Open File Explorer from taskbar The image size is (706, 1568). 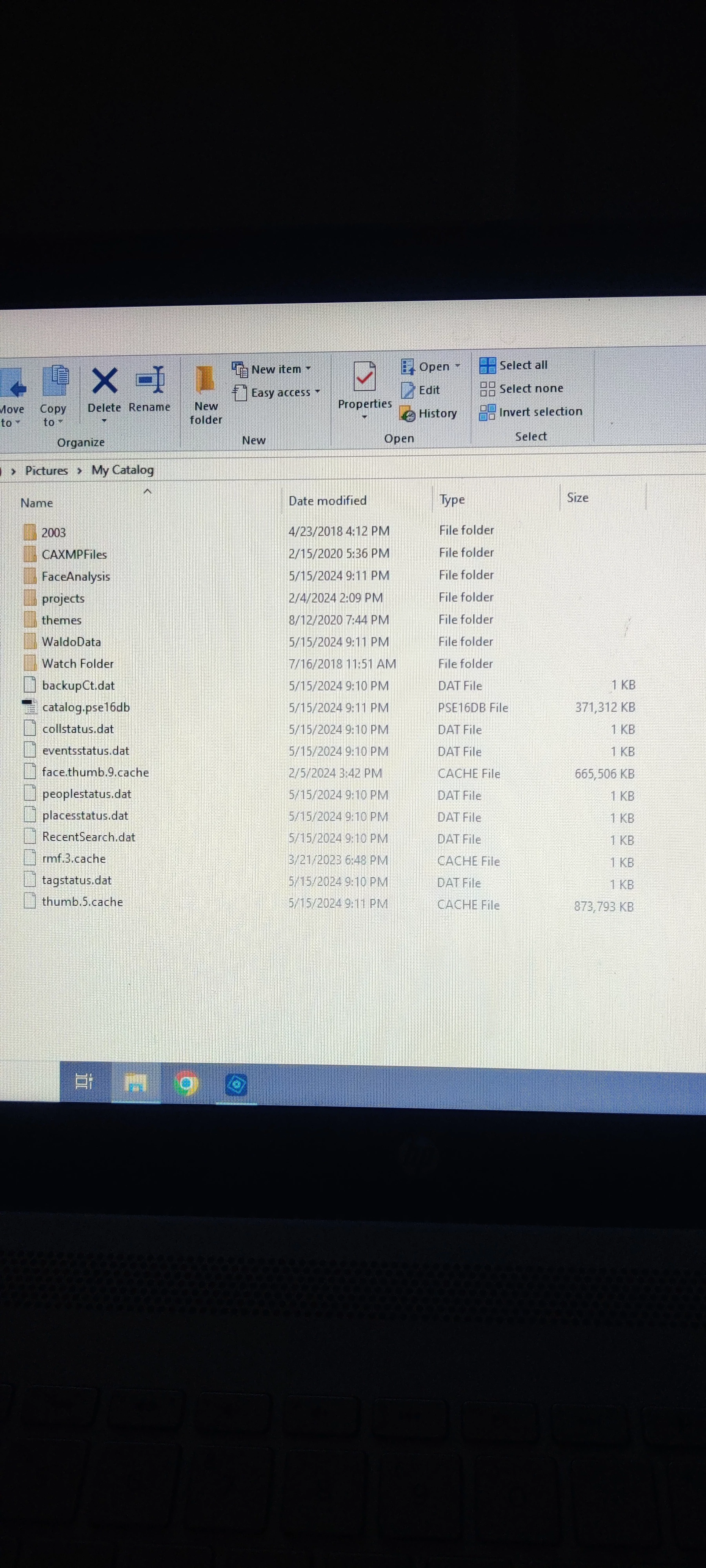[x=136, y=1083]
